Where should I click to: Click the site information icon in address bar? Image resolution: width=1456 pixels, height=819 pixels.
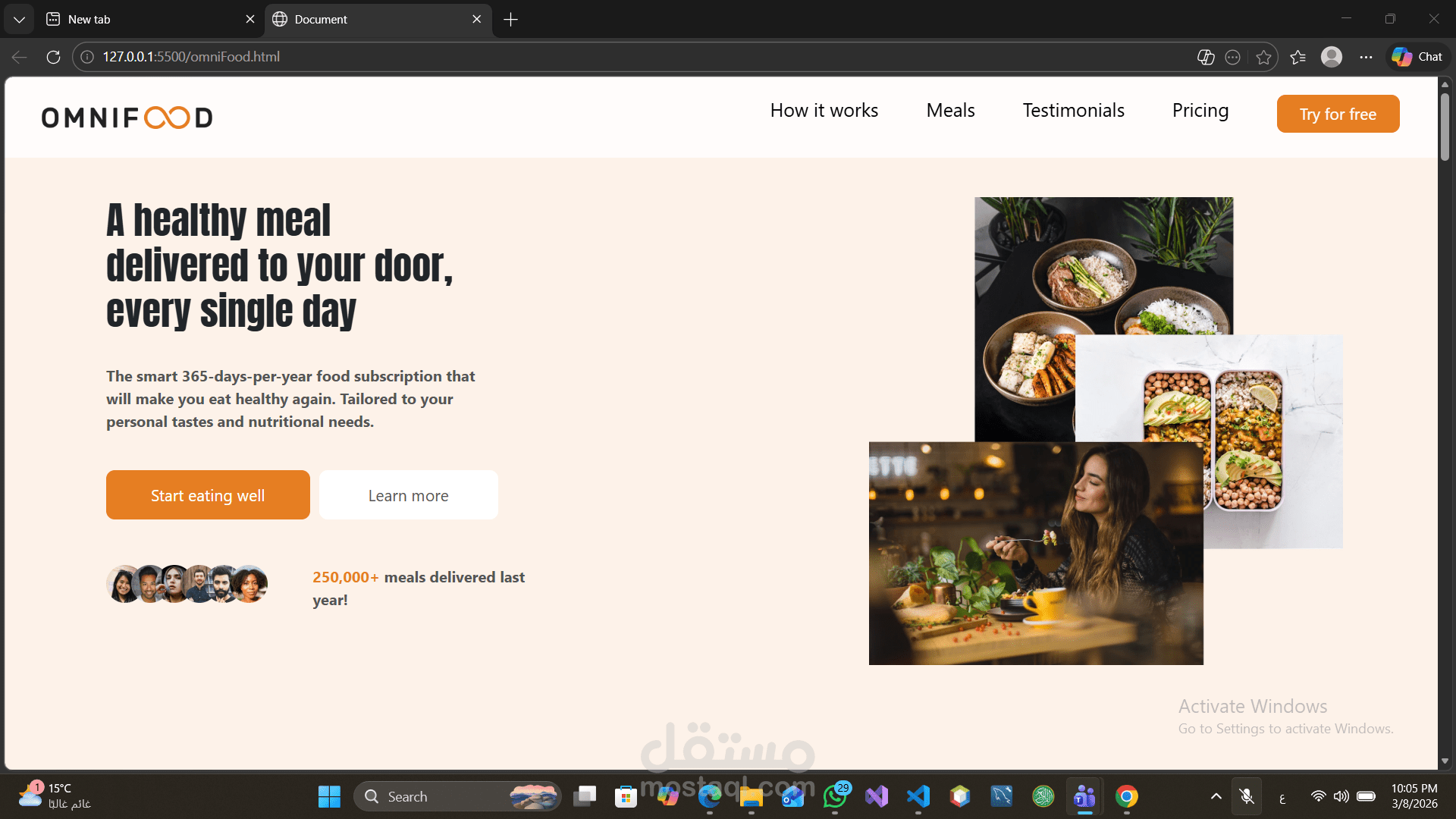(87, 56)
